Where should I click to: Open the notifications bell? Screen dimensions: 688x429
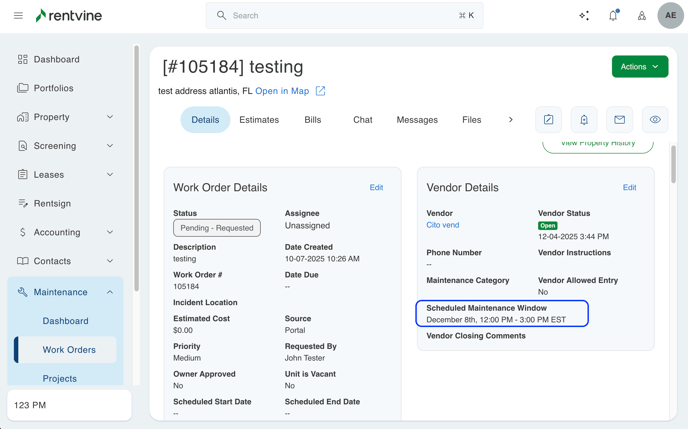click(613, 16)
